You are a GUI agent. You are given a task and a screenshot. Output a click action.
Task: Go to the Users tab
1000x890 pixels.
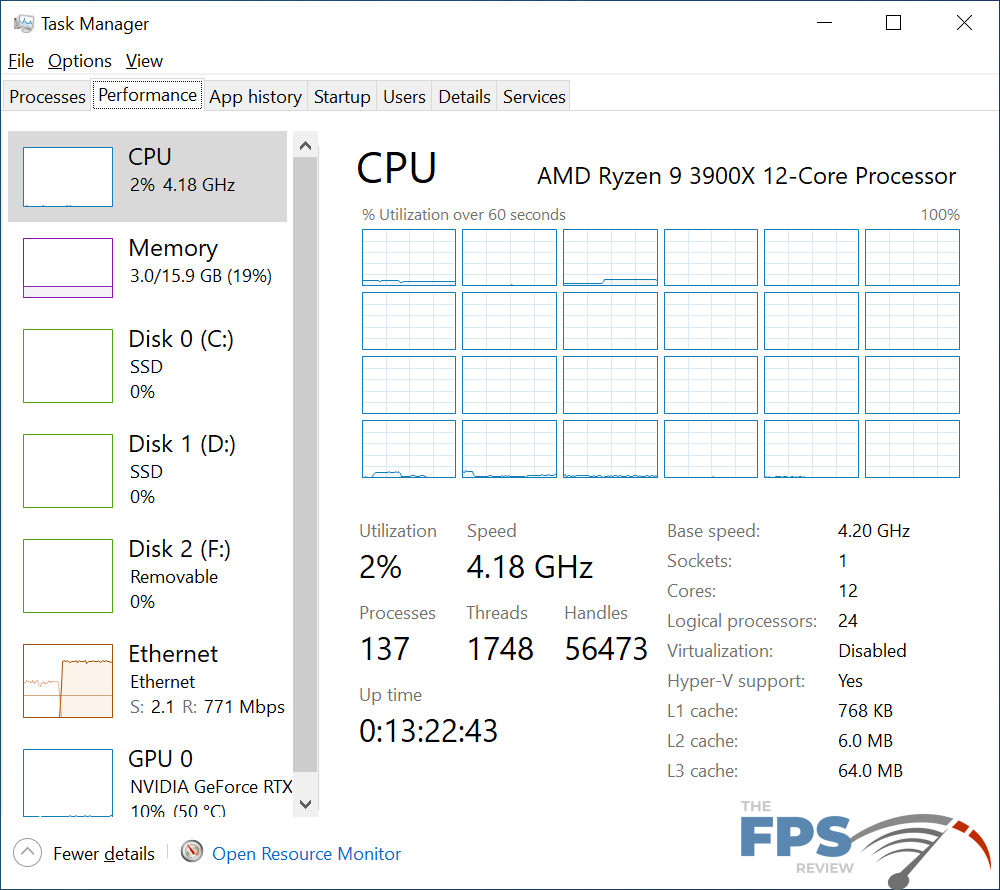[x=404, y=96]
